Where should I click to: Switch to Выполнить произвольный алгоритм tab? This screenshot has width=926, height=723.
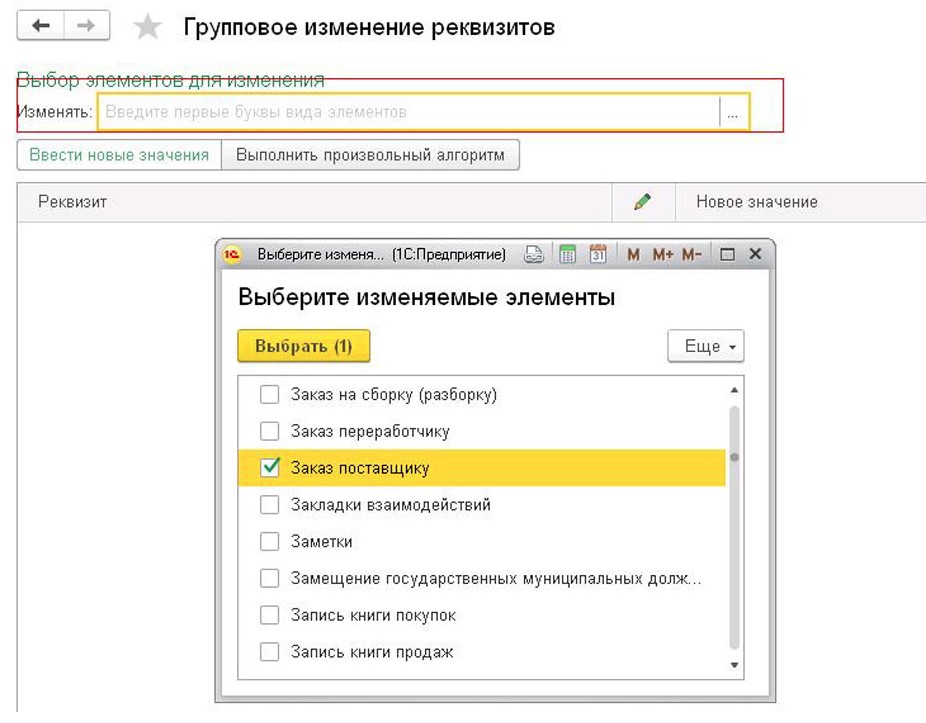point(371,155)
